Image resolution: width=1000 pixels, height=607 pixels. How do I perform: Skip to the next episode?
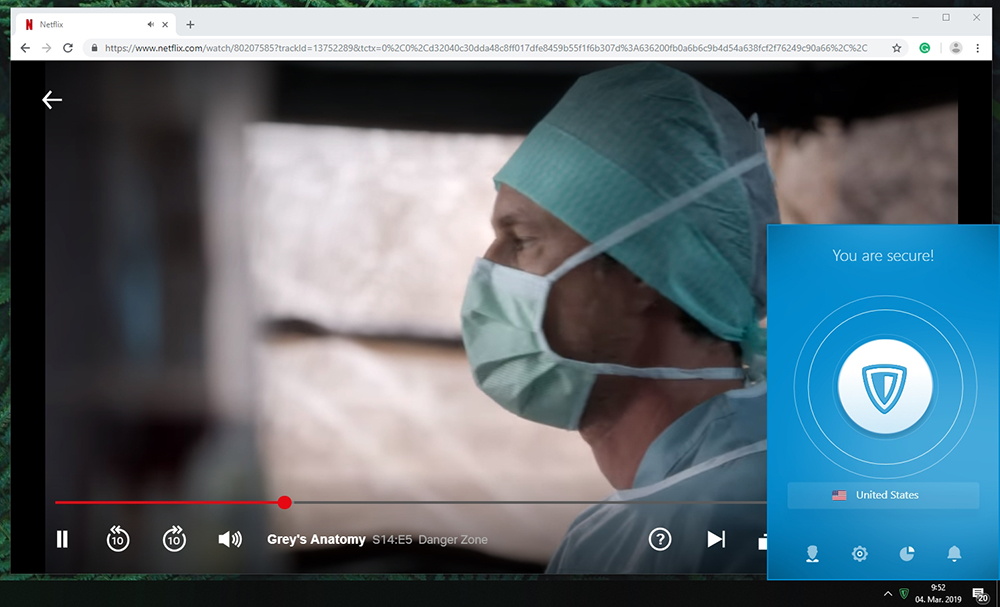[716, 539]
